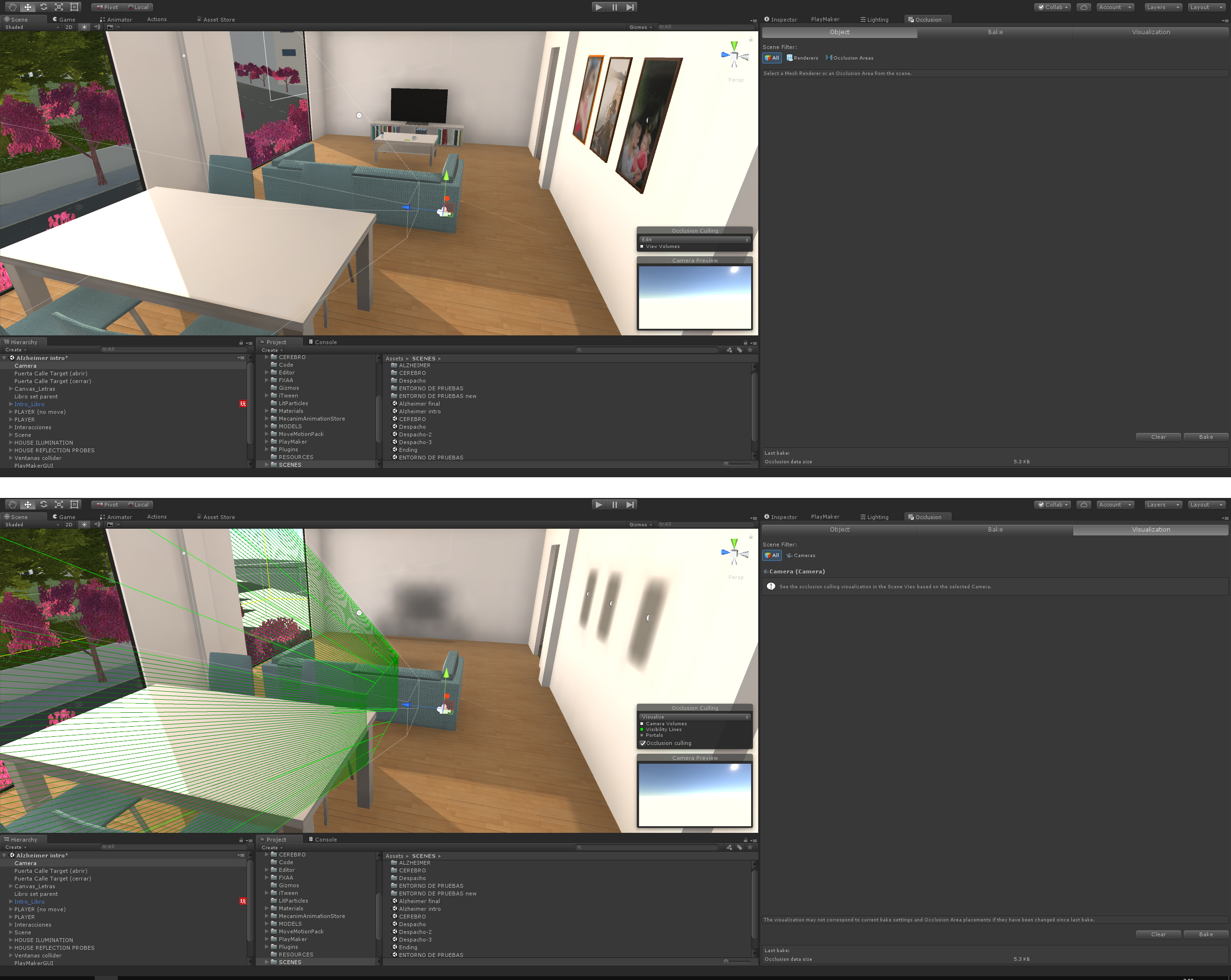The image size is (1231, 980).
Task: Click Bake button below the visualization warning note
Action: pos(1206,934)
